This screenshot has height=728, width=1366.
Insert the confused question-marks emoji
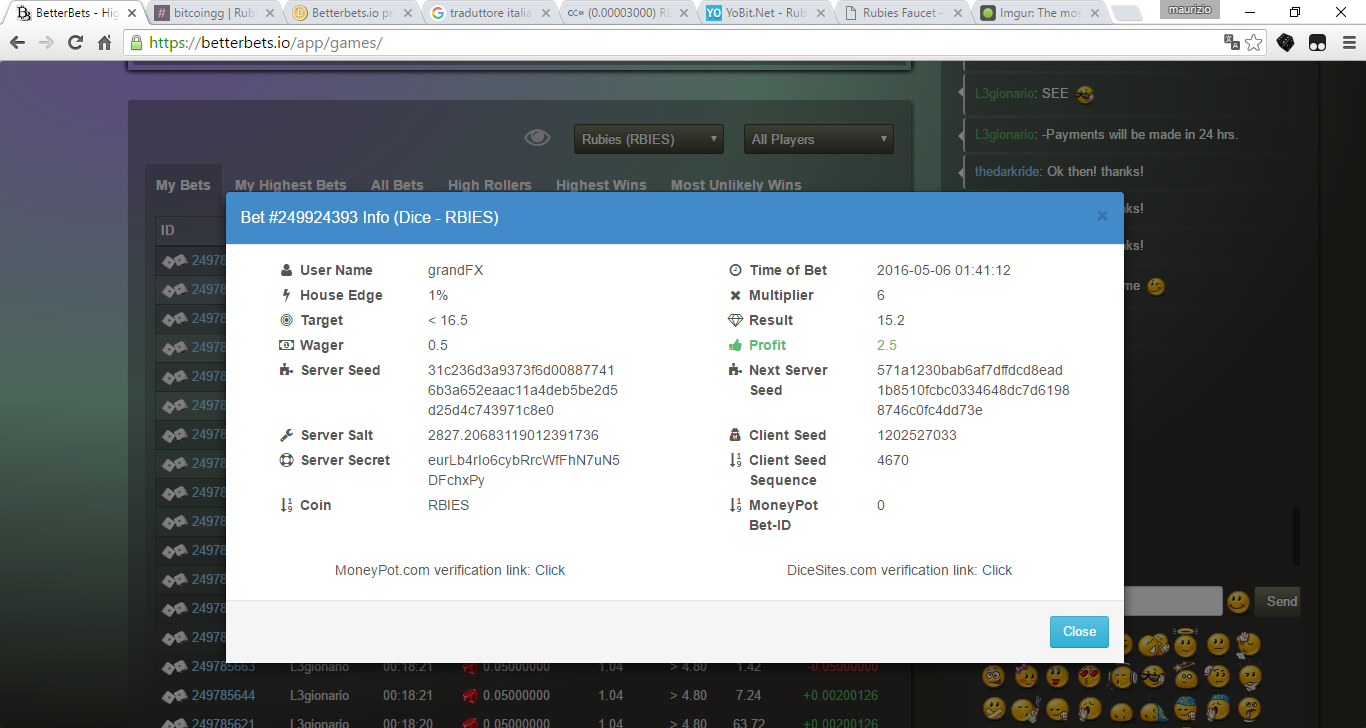(1250, 676)
